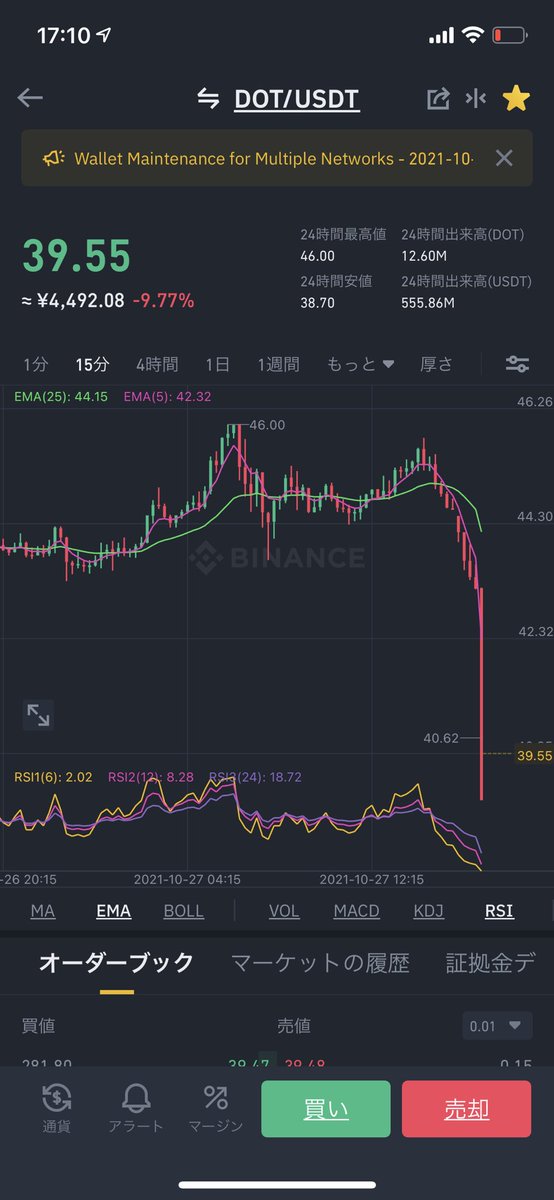Expand the もっと timeframe dropdown

[x=360, y=364]
